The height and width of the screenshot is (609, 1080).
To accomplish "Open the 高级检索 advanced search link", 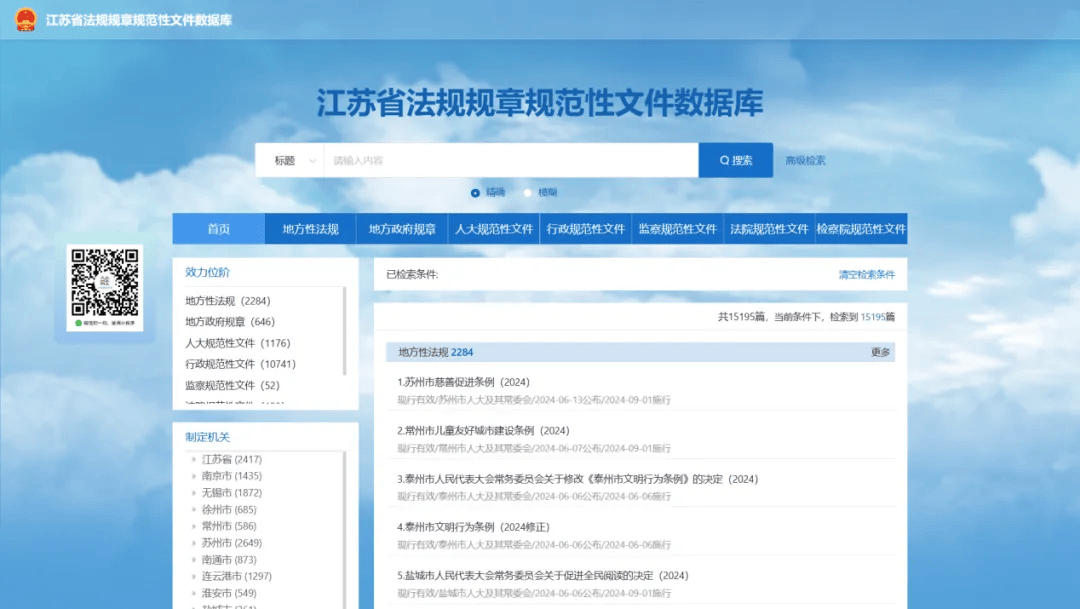I will [805, 160].
